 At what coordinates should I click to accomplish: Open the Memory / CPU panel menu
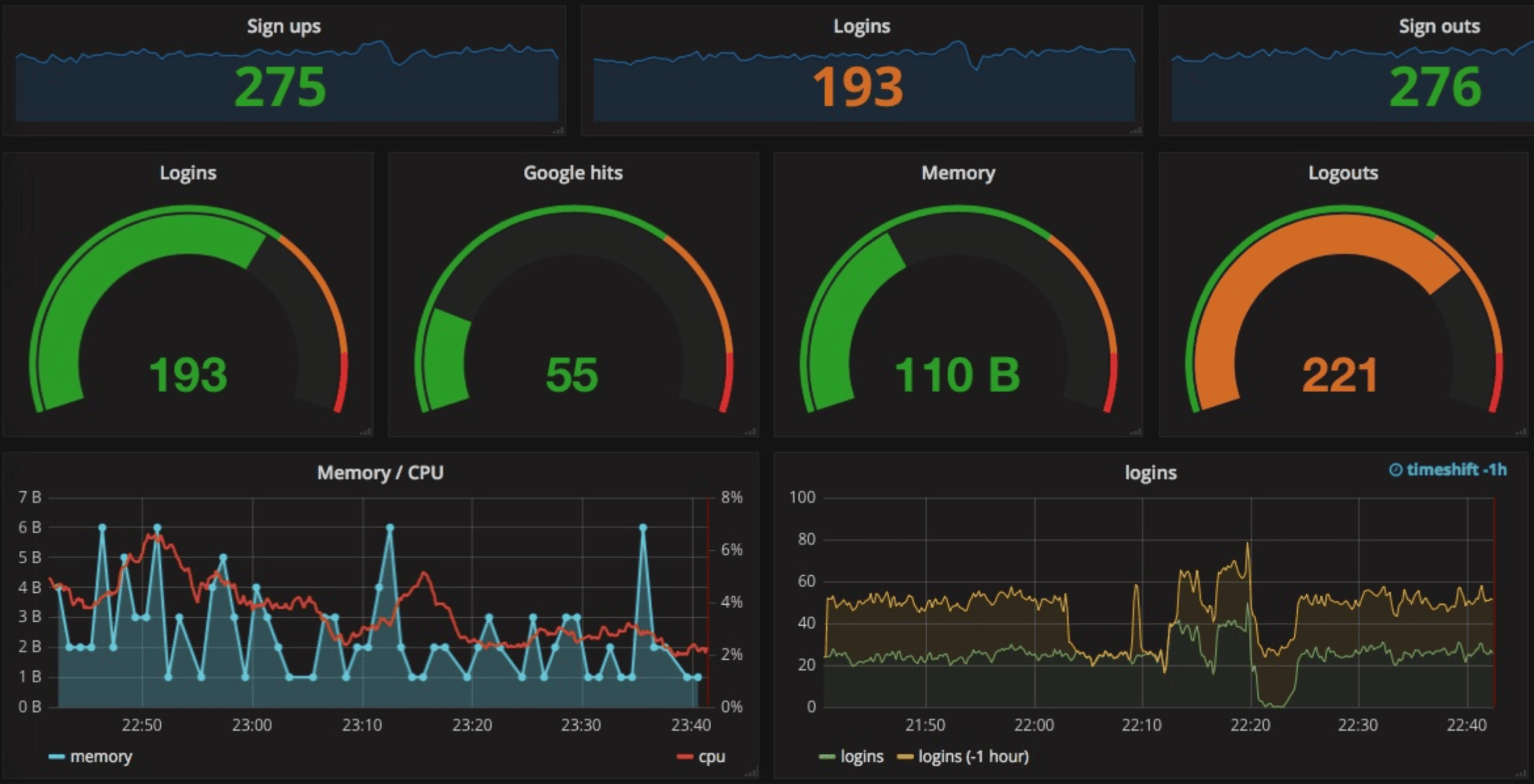click(x=380, y=471)
